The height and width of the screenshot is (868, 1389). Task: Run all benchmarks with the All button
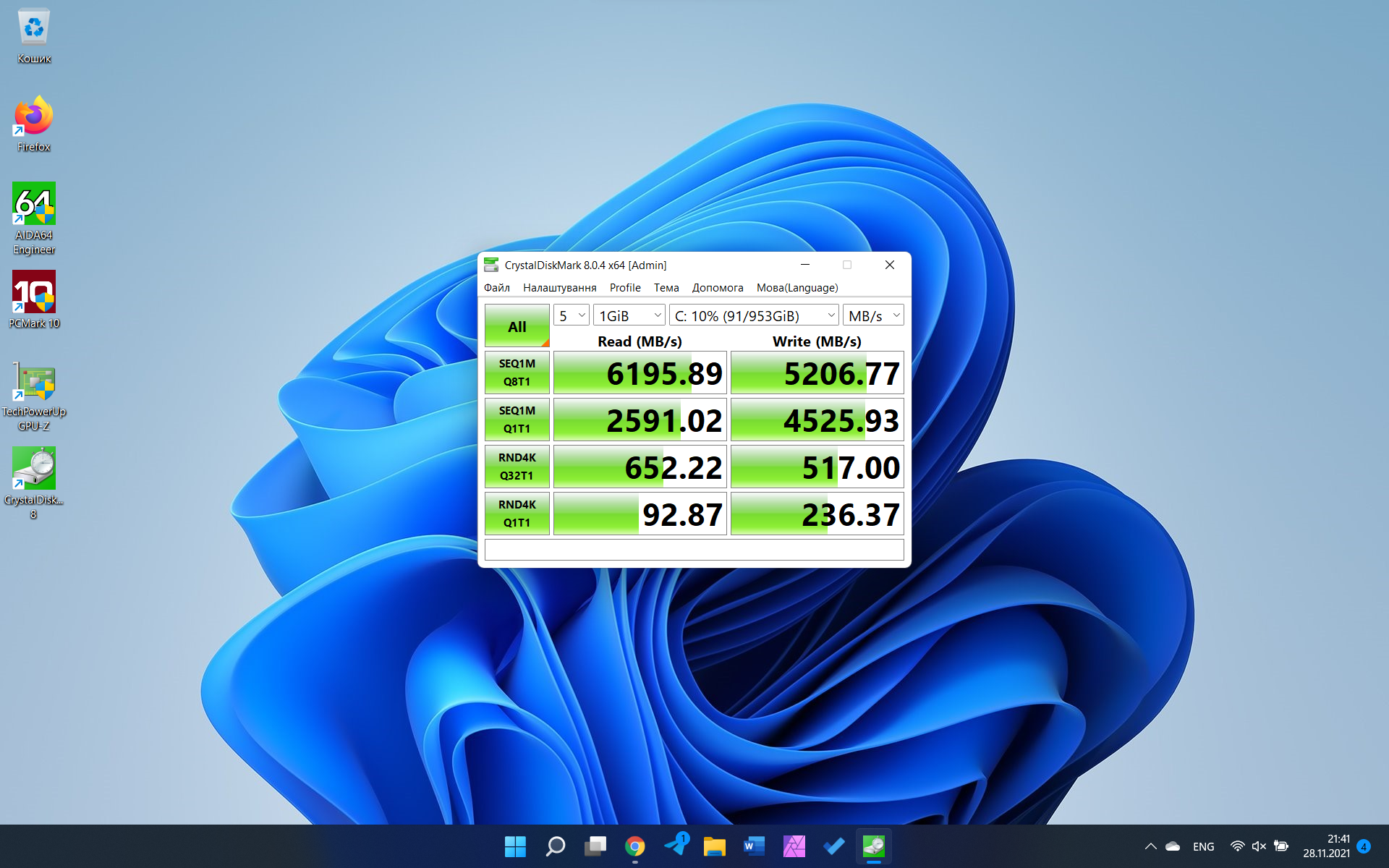coord(517,326)
